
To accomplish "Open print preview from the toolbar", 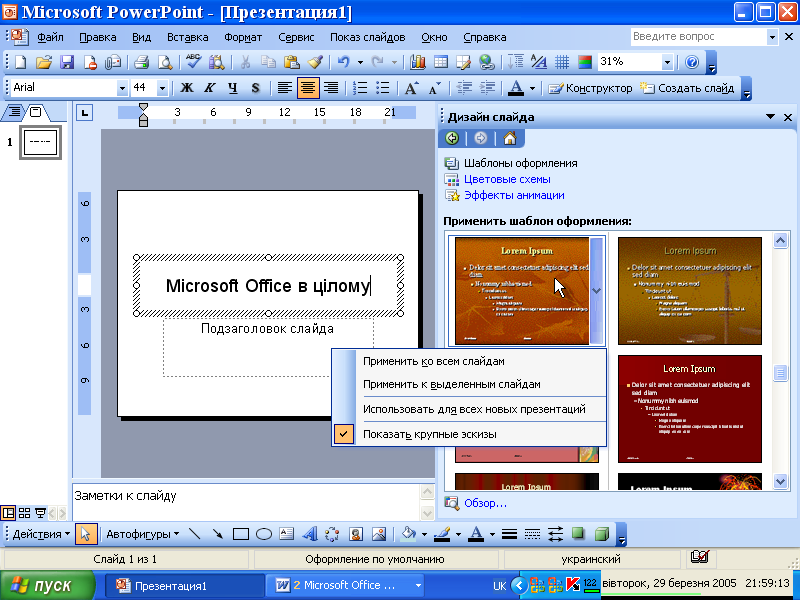I will [164, 62].
